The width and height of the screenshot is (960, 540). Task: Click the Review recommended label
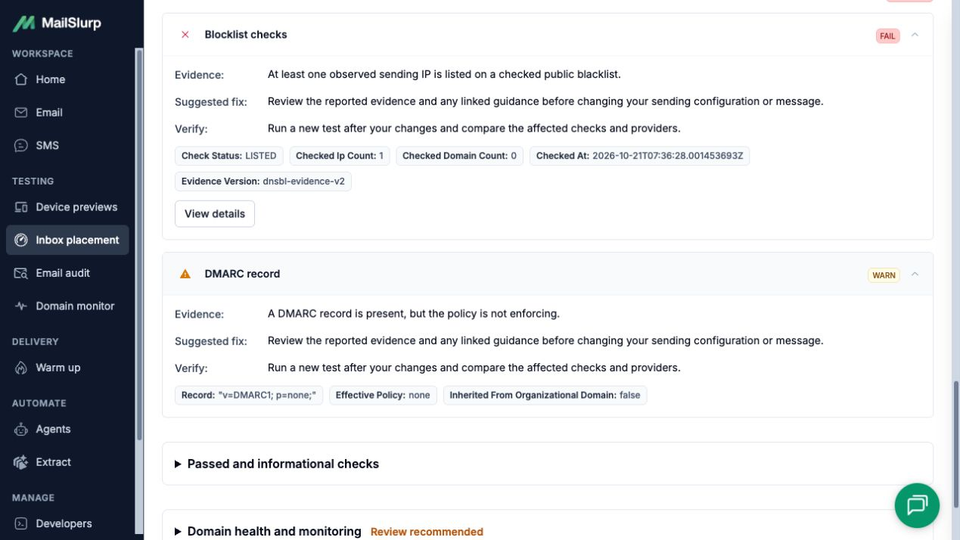coord(427,531)
